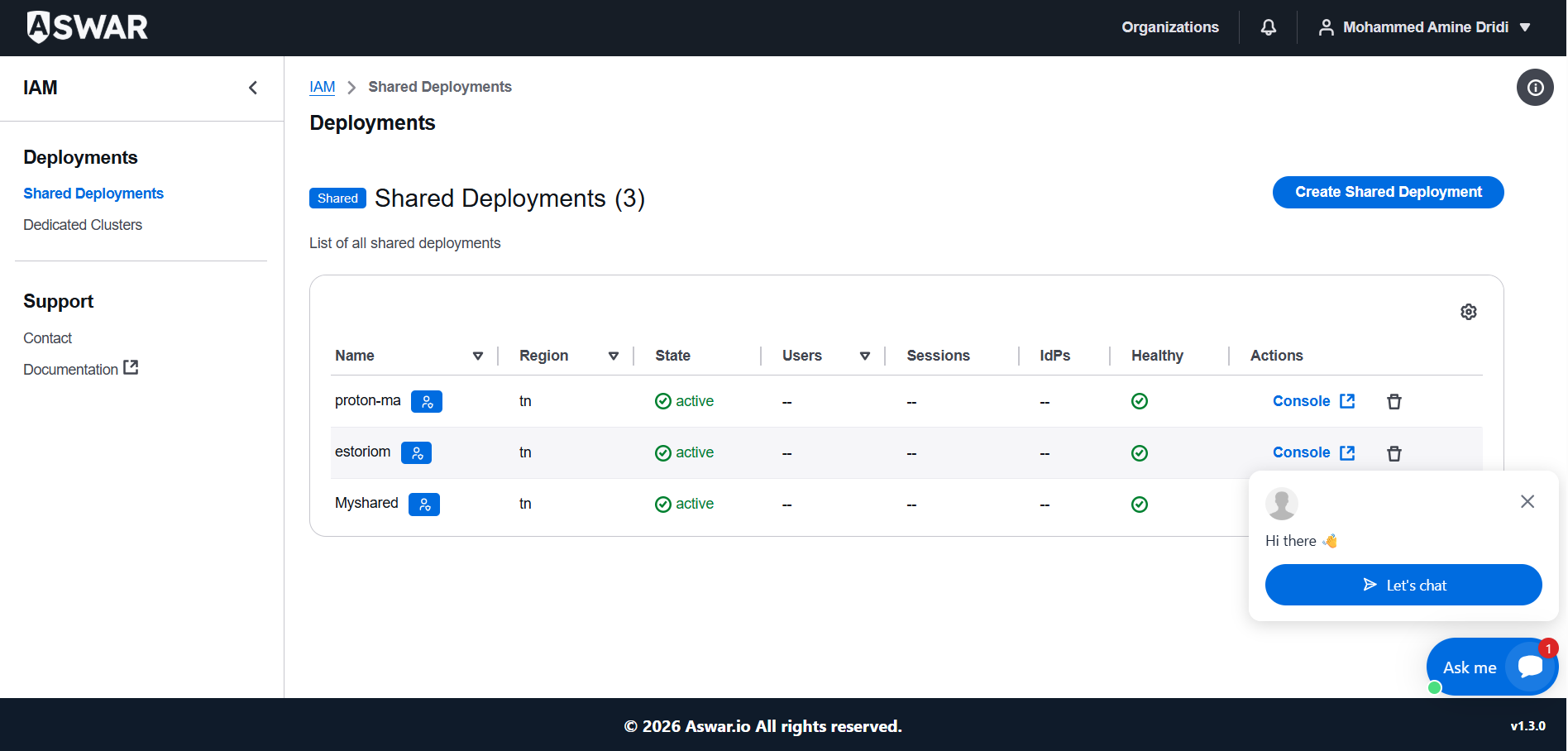The height and width of the screenshot is (751, 1568).
Task: Click the Shared badge label
Action: point(337,199)
